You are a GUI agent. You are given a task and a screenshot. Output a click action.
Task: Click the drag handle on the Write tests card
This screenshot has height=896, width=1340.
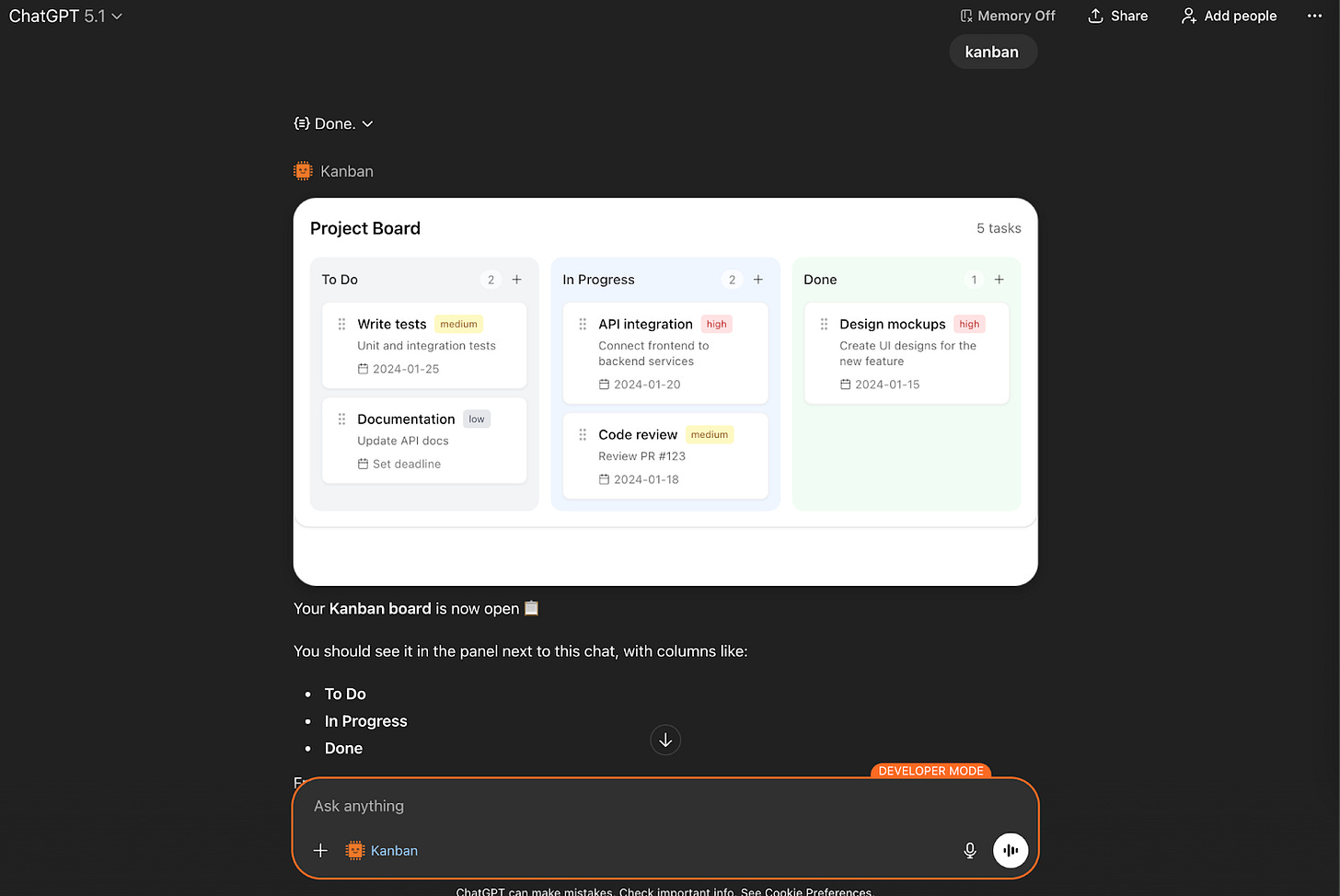[x=341, y=323]
